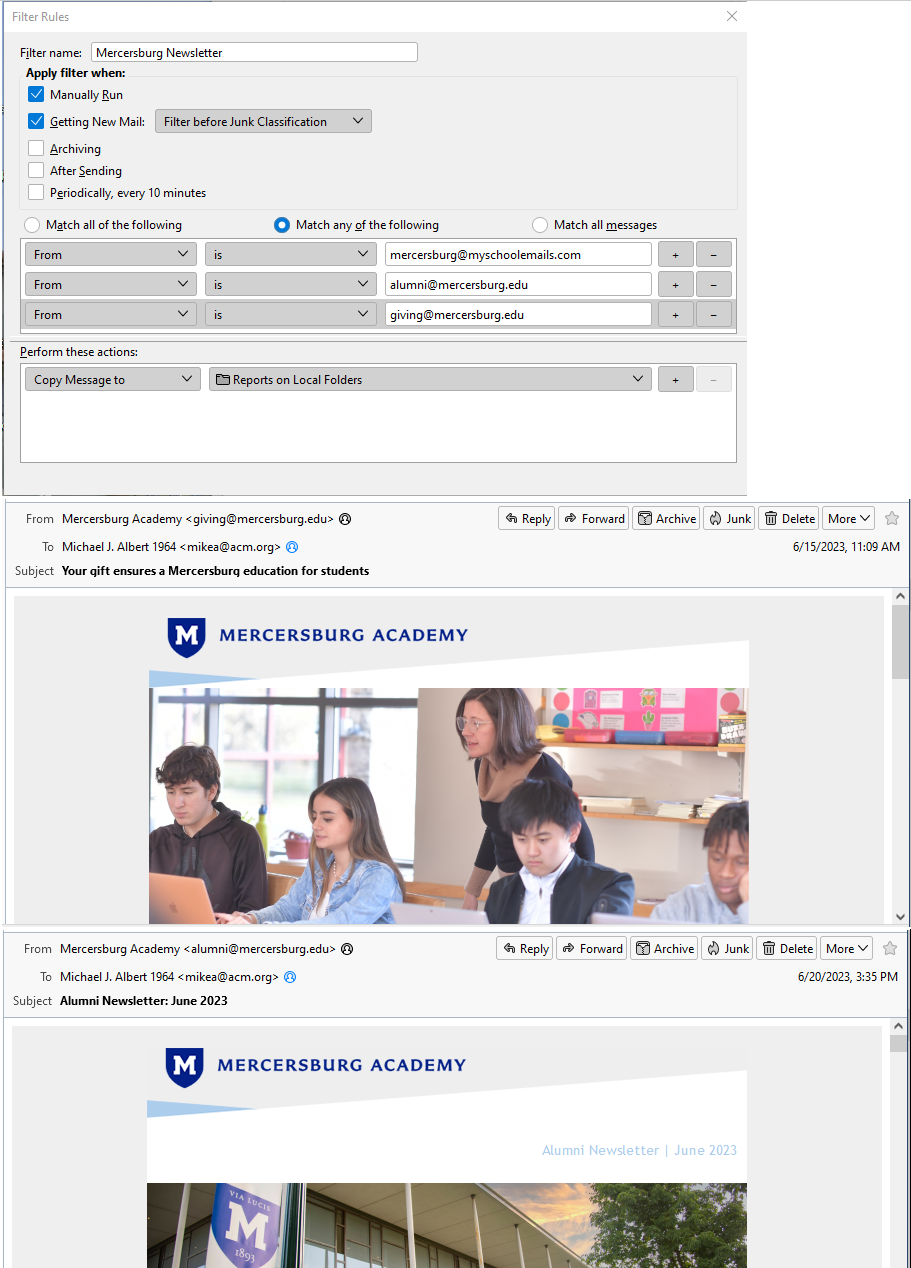Add rule after giving@mercersburg.edu row
Image resolution: width=911 pixels, height=1268 pixels.
point(675,315)
